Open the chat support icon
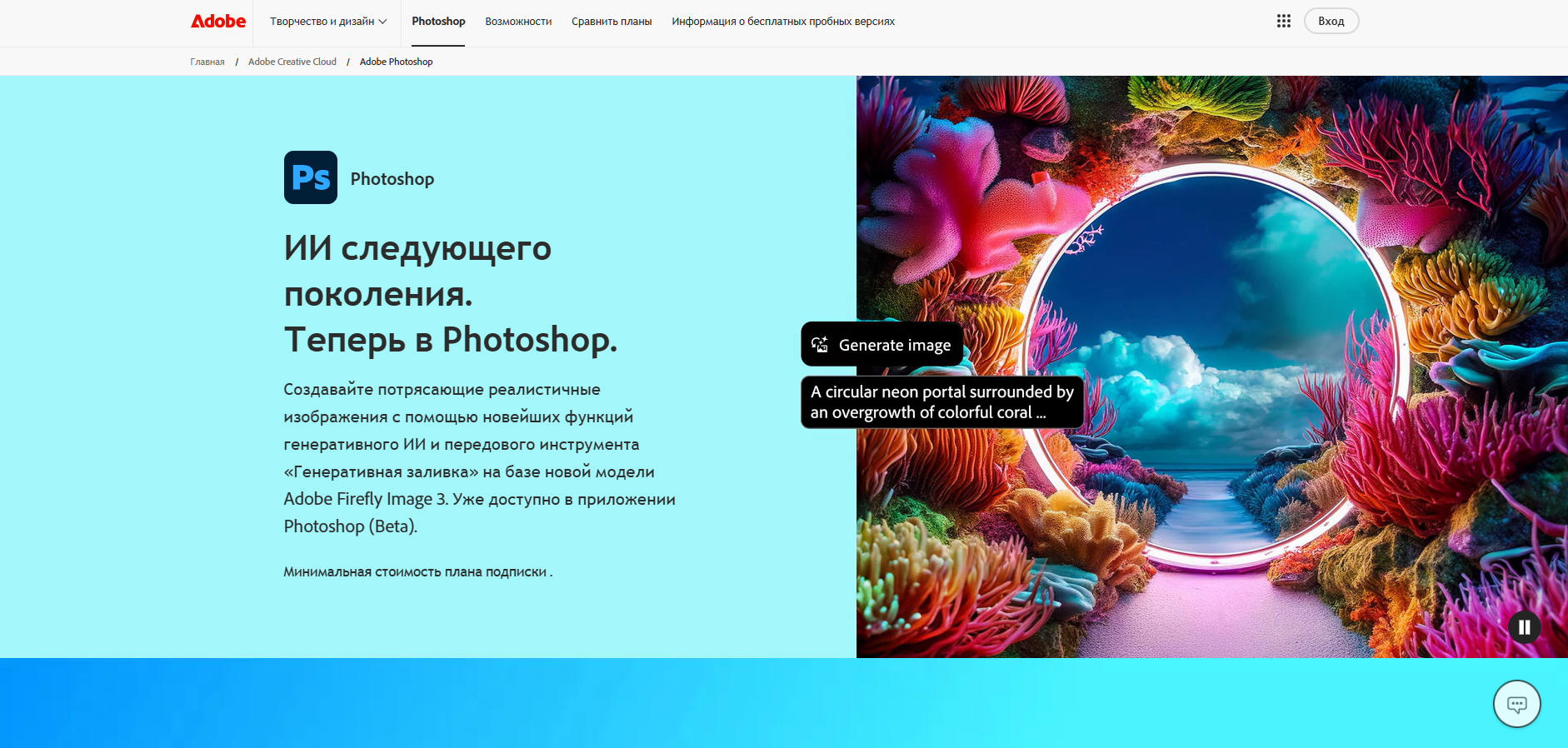This screenshot has width=1568, height=748. (x=1516, y=705)
